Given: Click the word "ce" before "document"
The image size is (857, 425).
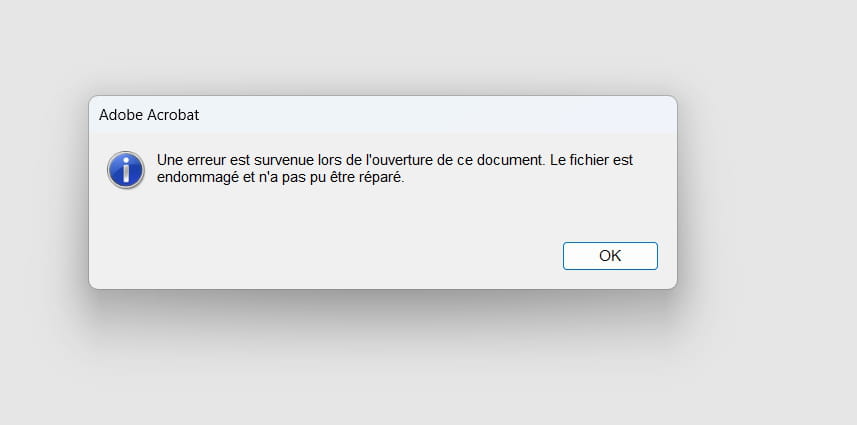Looking at the screenshot, I should pos(465,160).
